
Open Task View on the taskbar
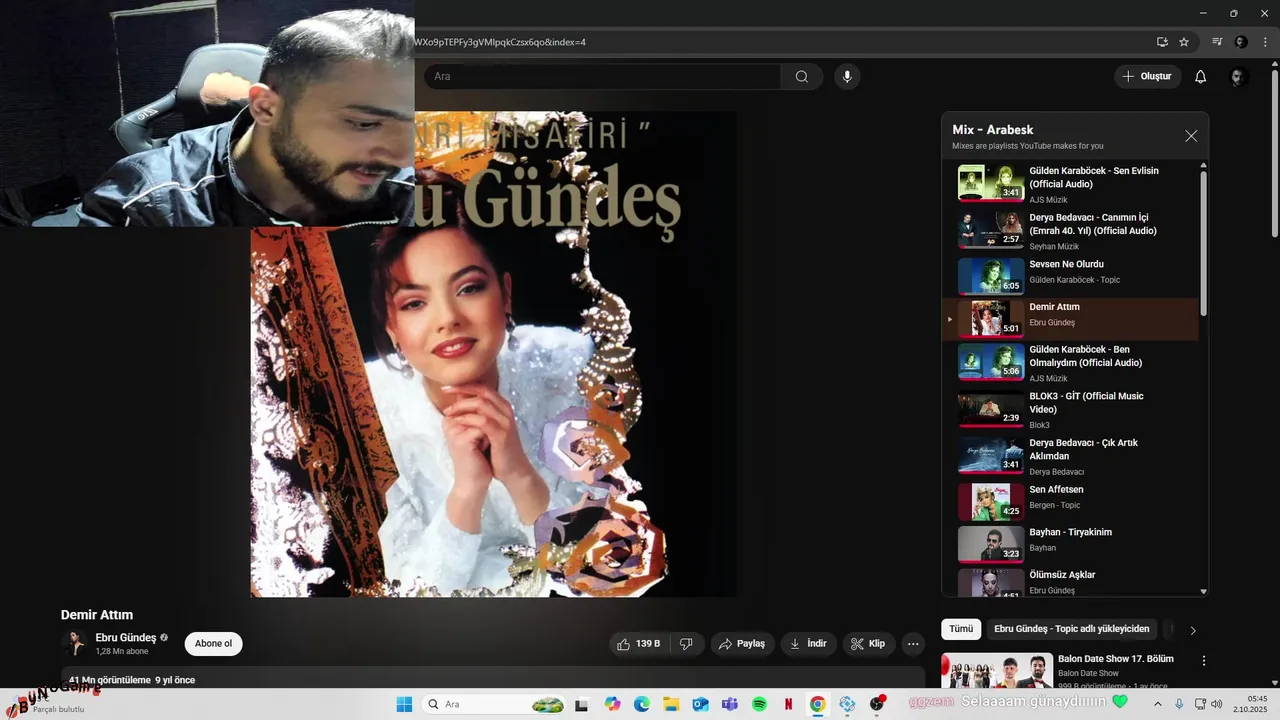581,704
